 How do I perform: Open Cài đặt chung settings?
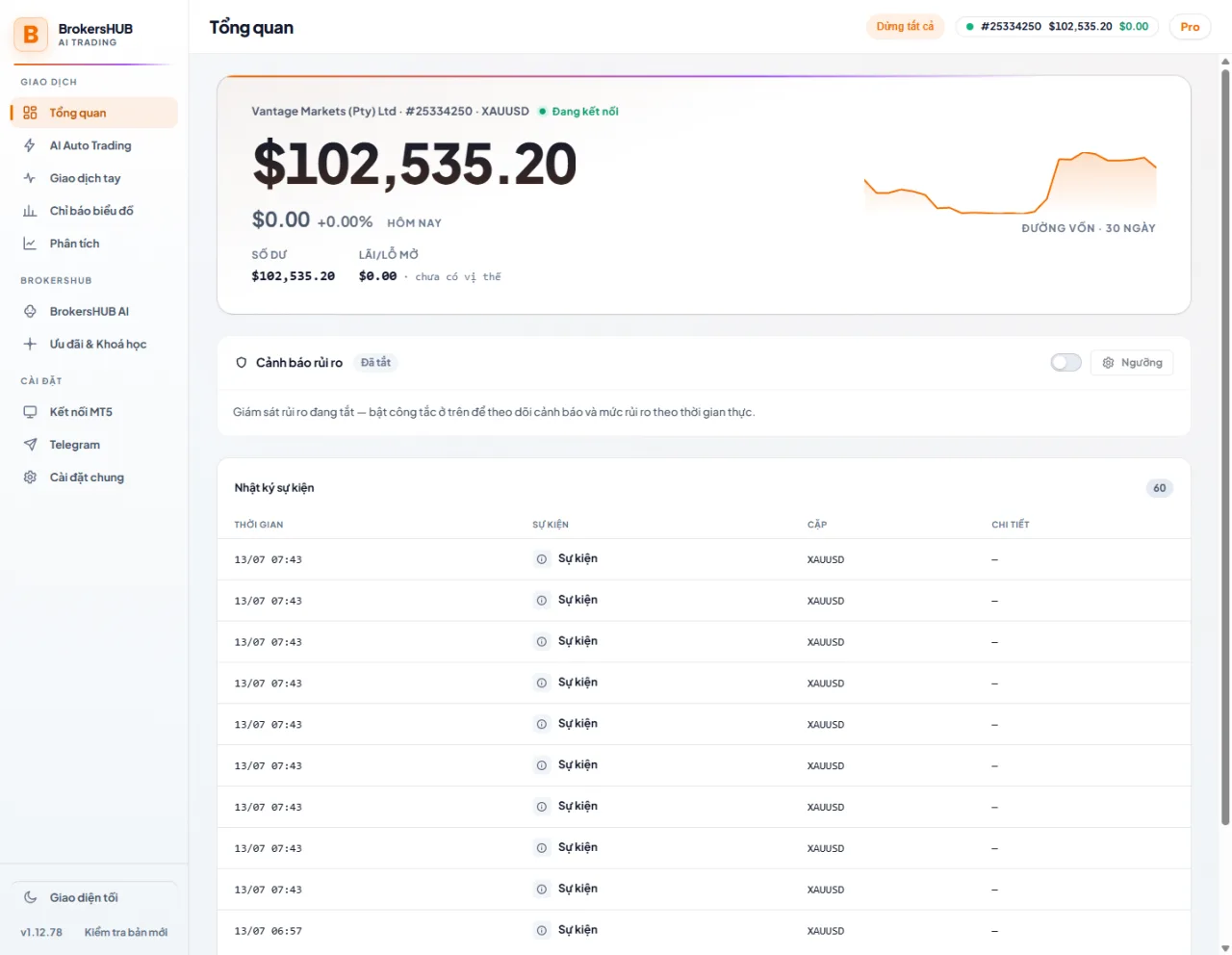click(94, 477)
